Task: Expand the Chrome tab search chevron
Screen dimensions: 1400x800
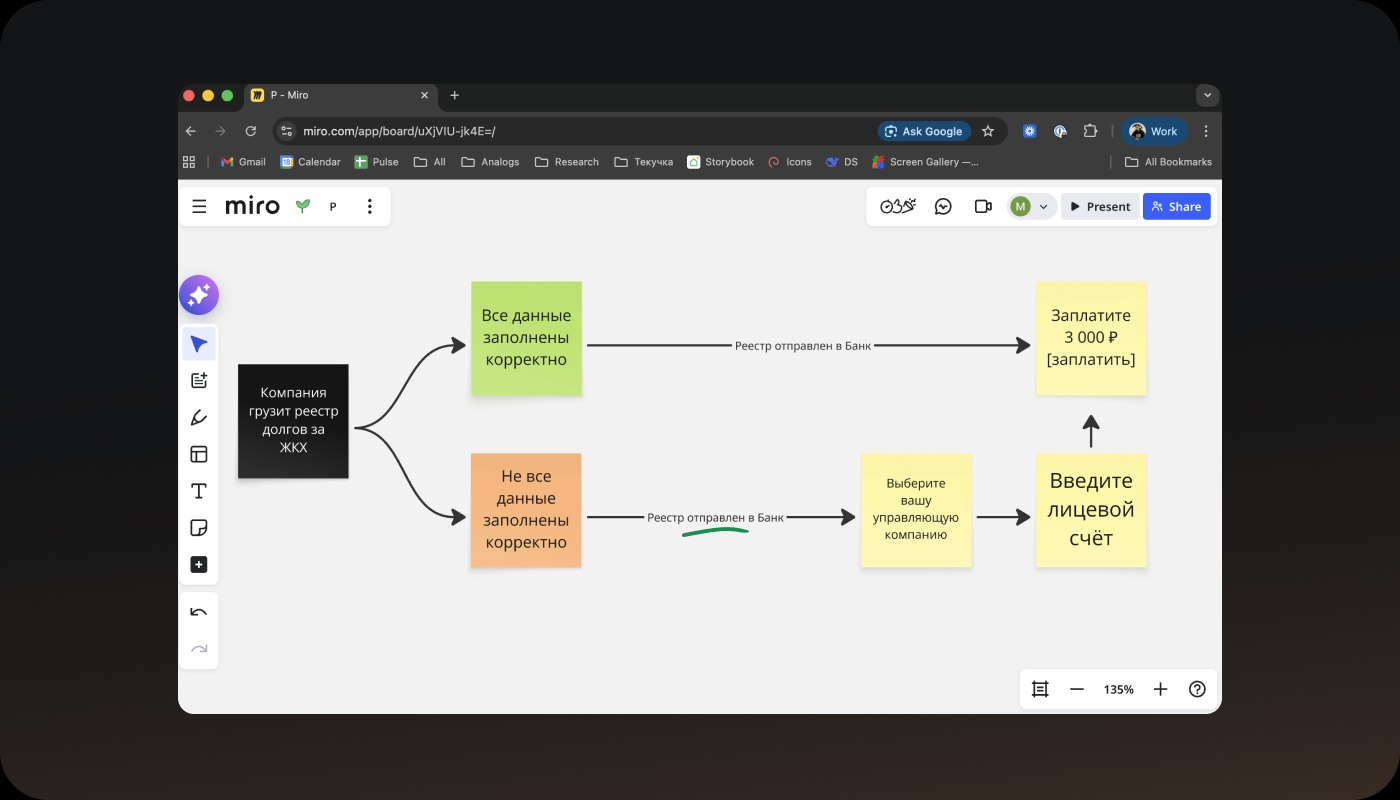Action: [1207, 95]
